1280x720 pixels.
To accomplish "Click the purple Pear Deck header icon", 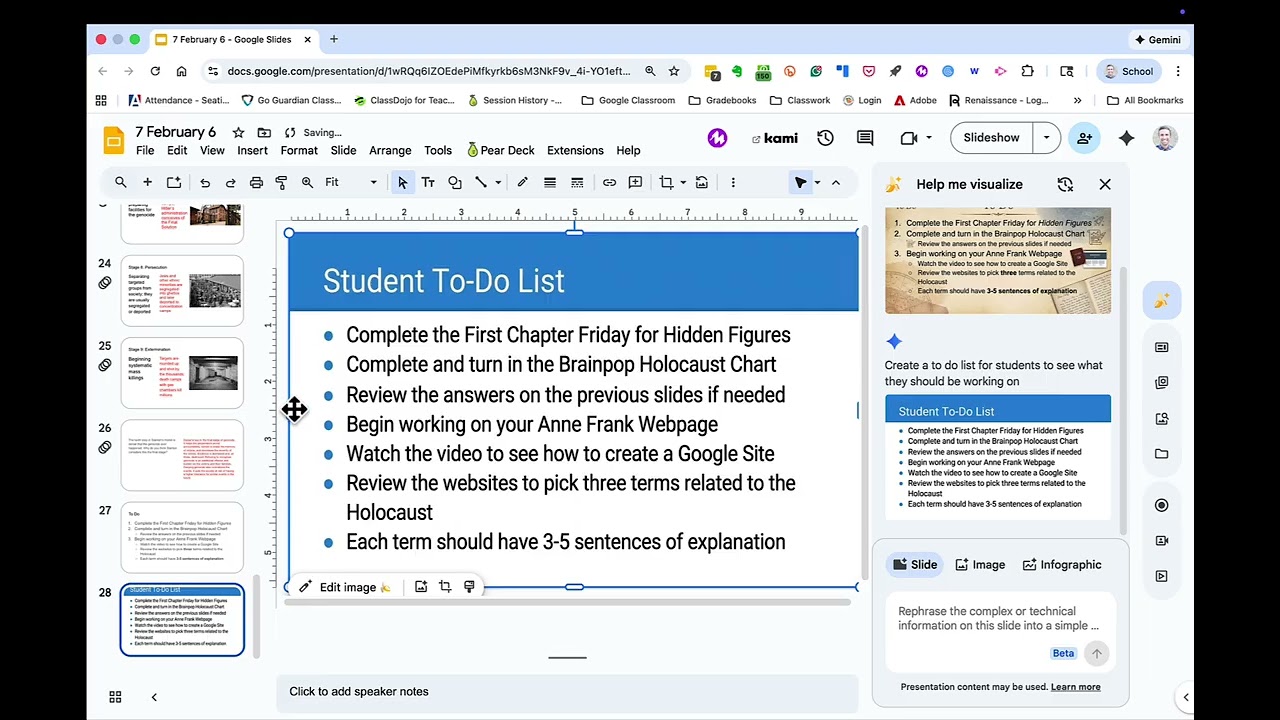I will [717, 138].
